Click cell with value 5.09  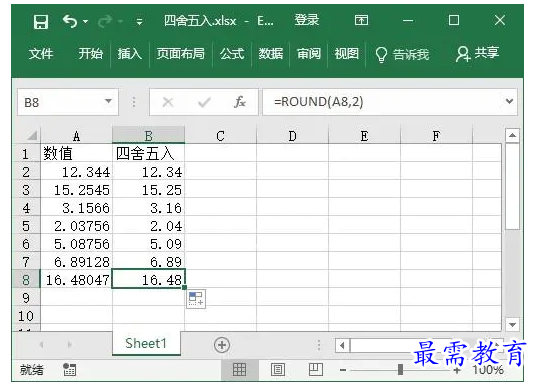(148, 244)
